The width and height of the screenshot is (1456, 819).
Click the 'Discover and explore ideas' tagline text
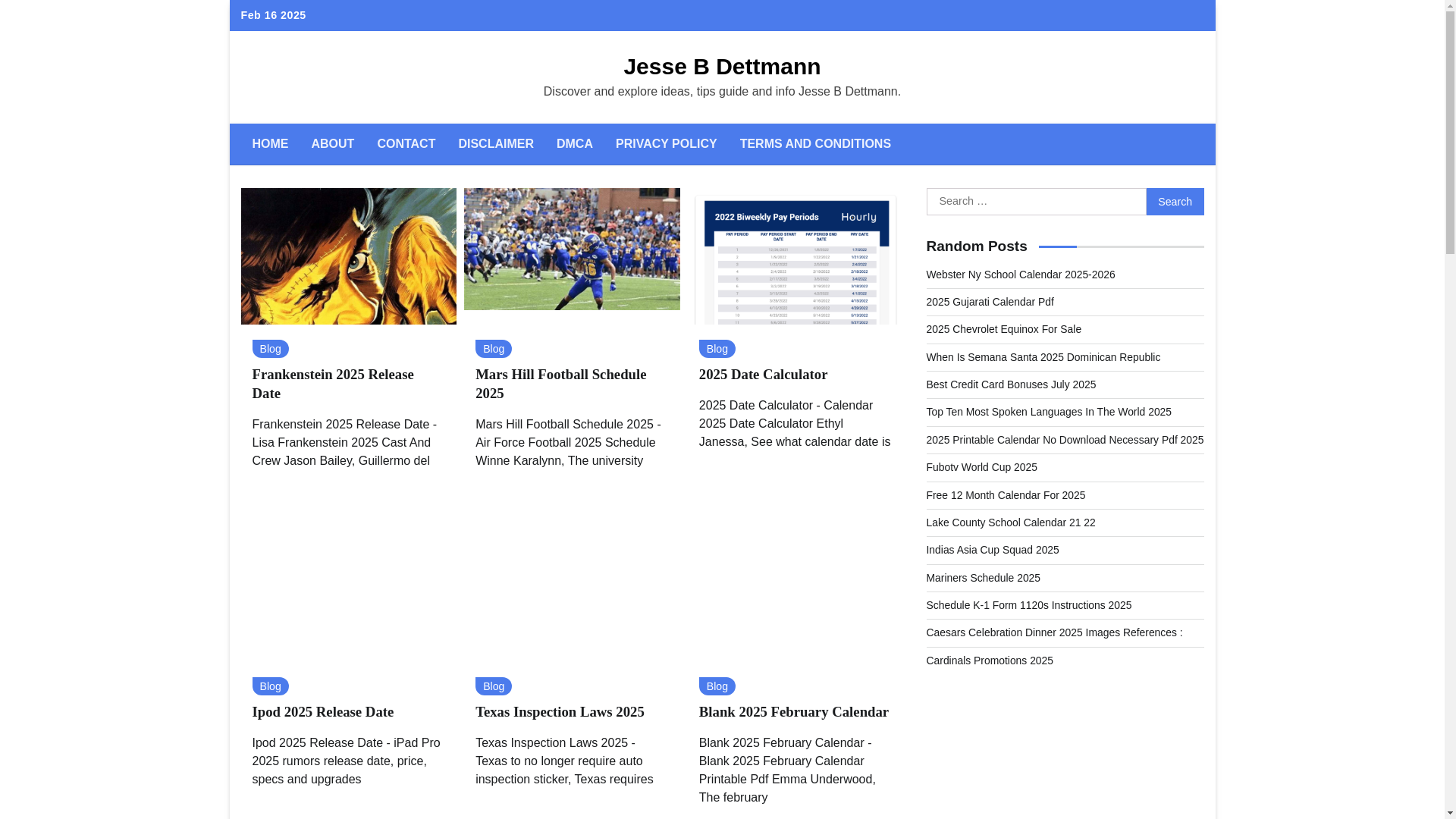[x=722, y=92]
